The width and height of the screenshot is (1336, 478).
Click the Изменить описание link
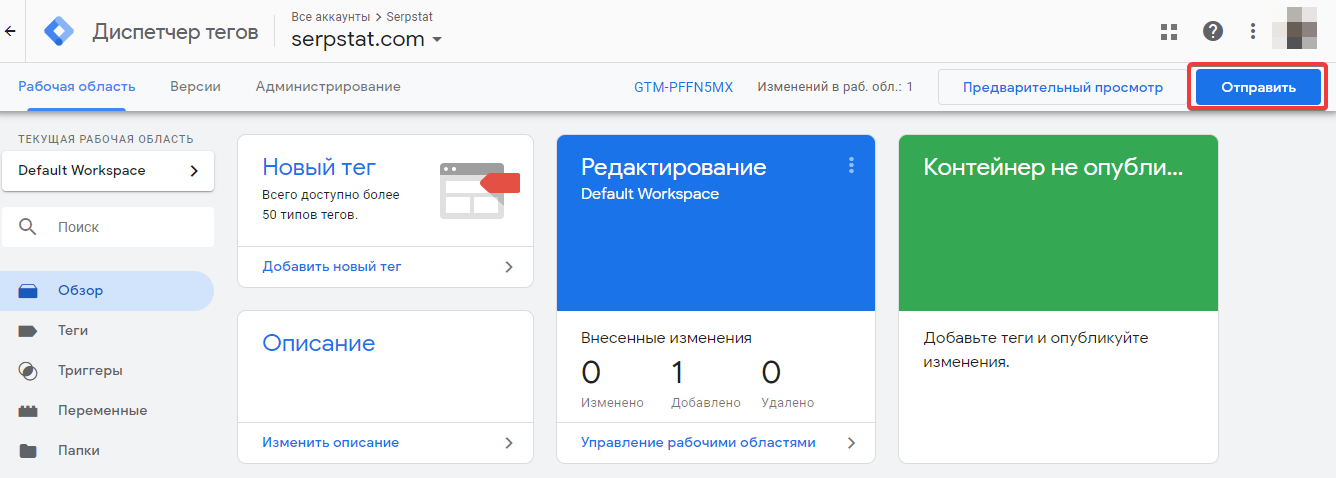330,442
